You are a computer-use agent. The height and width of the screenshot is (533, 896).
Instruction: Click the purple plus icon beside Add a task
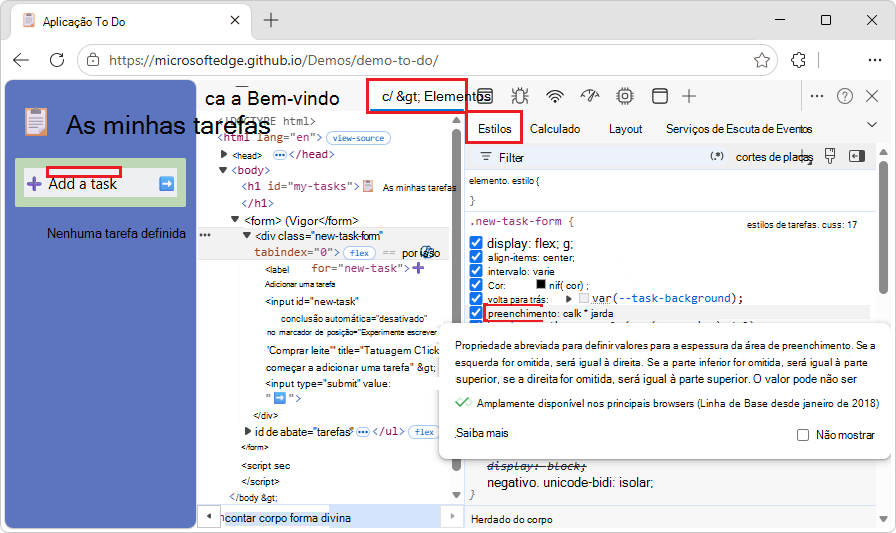click(34, 183)
